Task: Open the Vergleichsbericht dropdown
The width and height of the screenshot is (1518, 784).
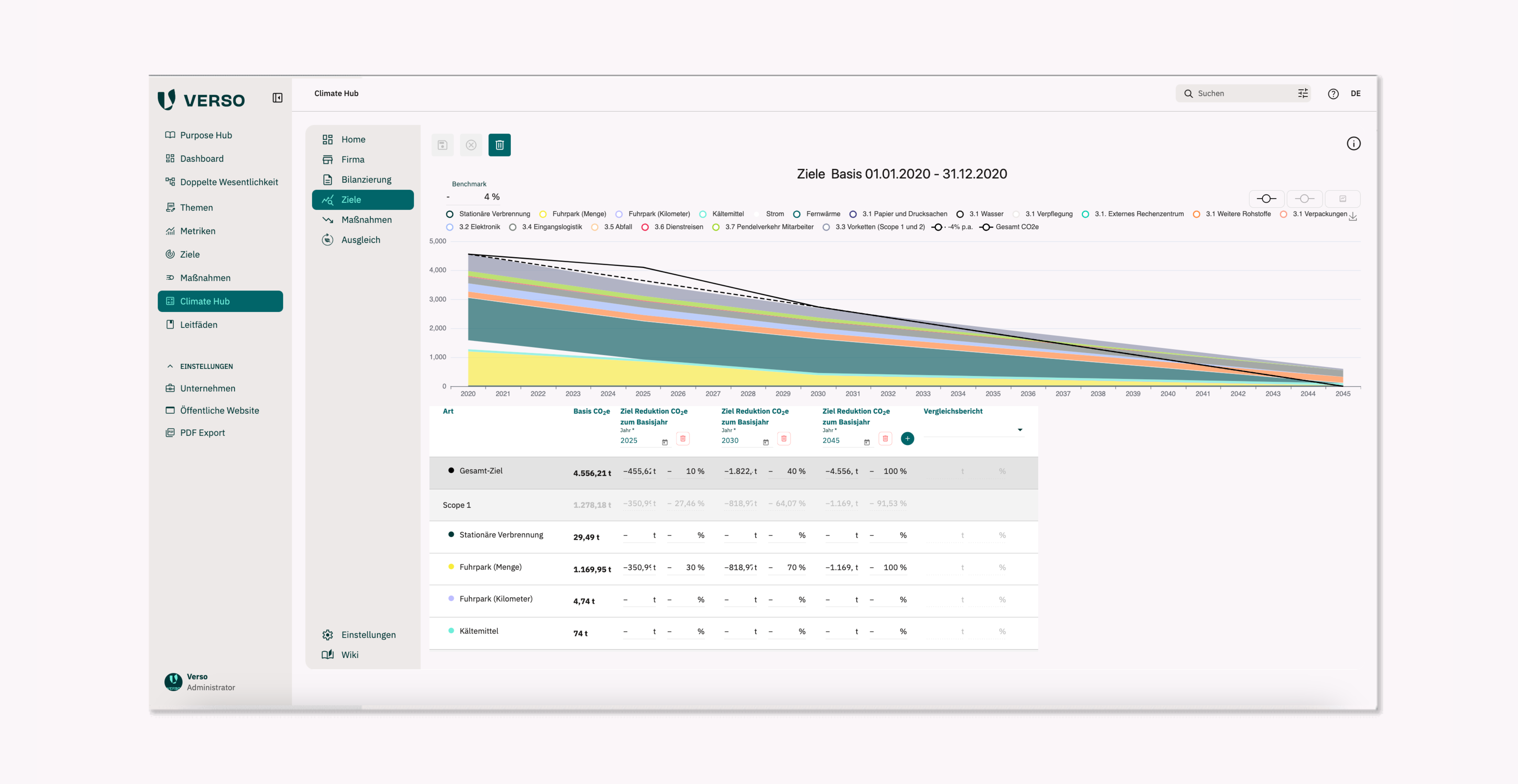Action: pyautogui.click(x=1020, y=429)
